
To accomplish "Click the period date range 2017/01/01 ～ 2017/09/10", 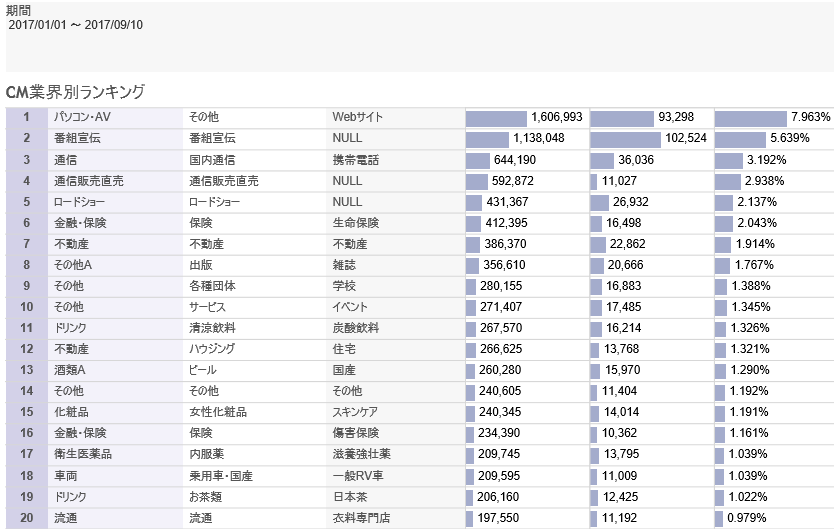I will click(76, 25).
